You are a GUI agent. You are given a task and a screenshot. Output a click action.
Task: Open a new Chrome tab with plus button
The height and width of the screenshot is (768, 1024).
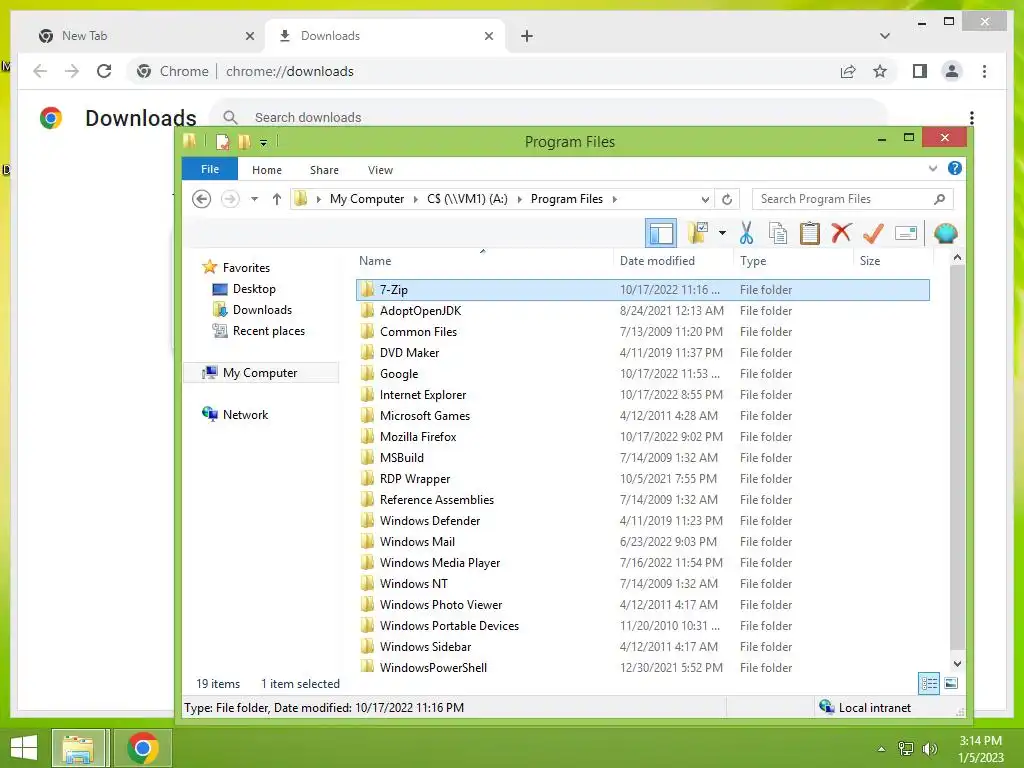tap(527, 36)
